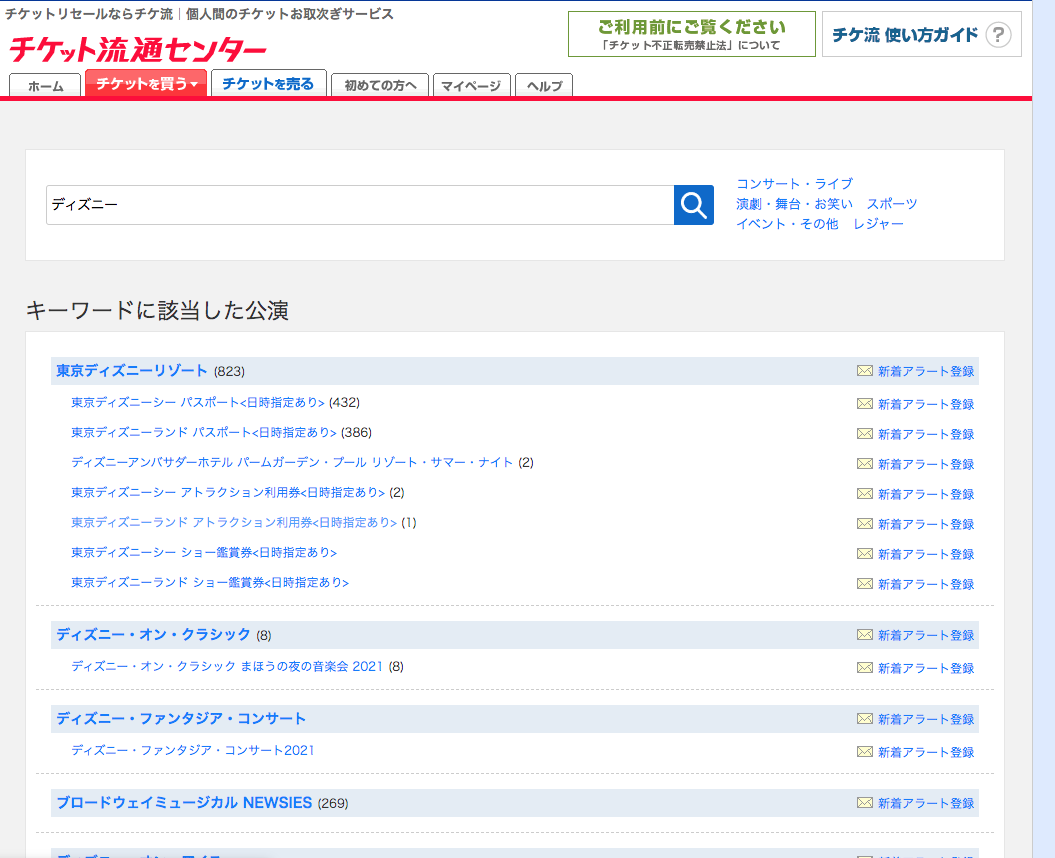Open 東京ディズニーシー アトラクション利用券 link
The height and width of the screenshot is (858, 1055).
coord(228,493)
